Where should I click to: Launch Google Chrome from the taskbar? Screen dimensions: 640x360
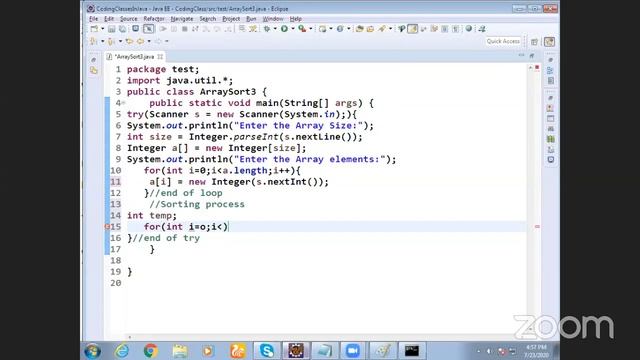point(151,351)
